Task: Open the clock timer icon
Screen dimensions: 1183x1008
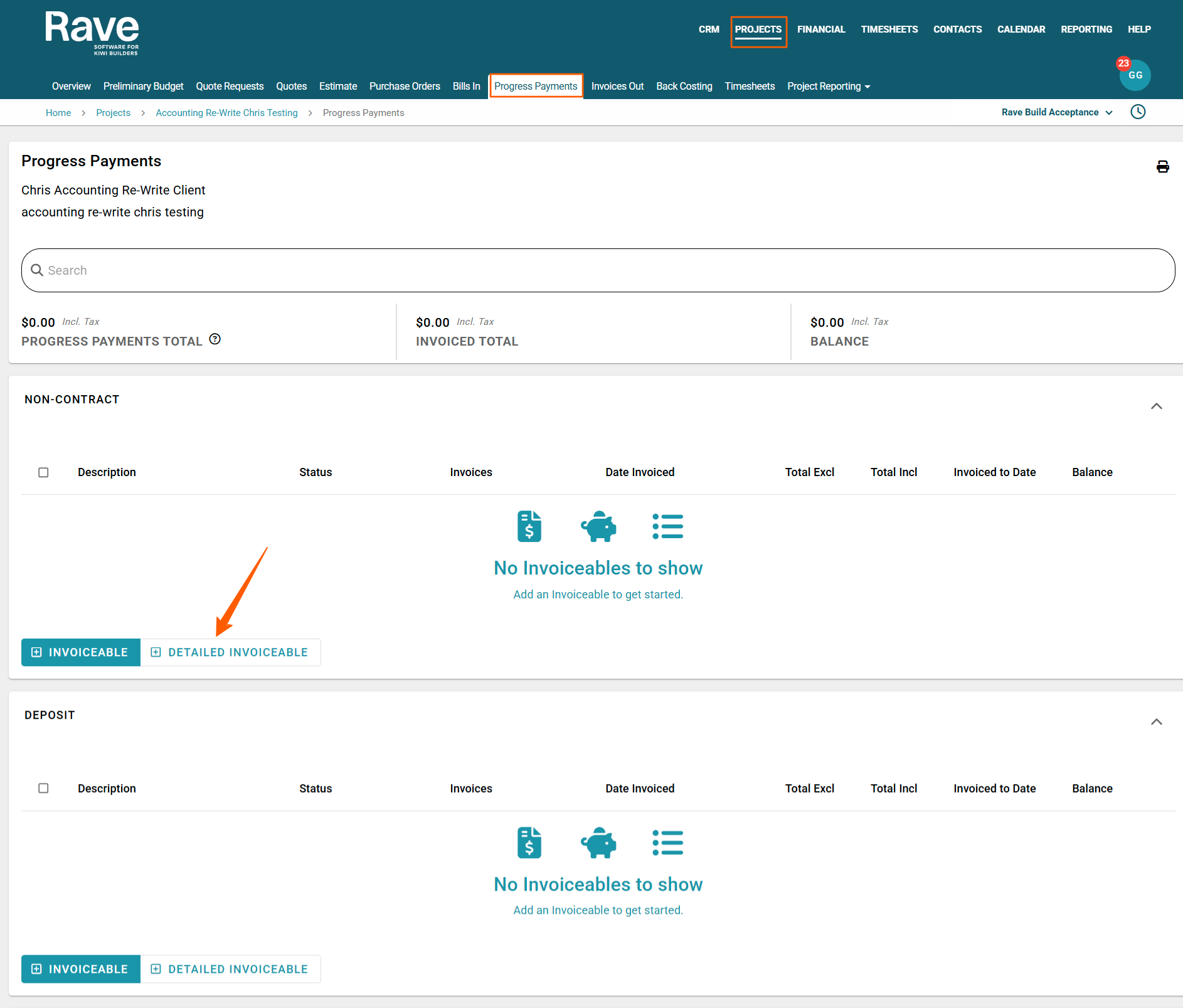Action: [x=1137, y=112]
